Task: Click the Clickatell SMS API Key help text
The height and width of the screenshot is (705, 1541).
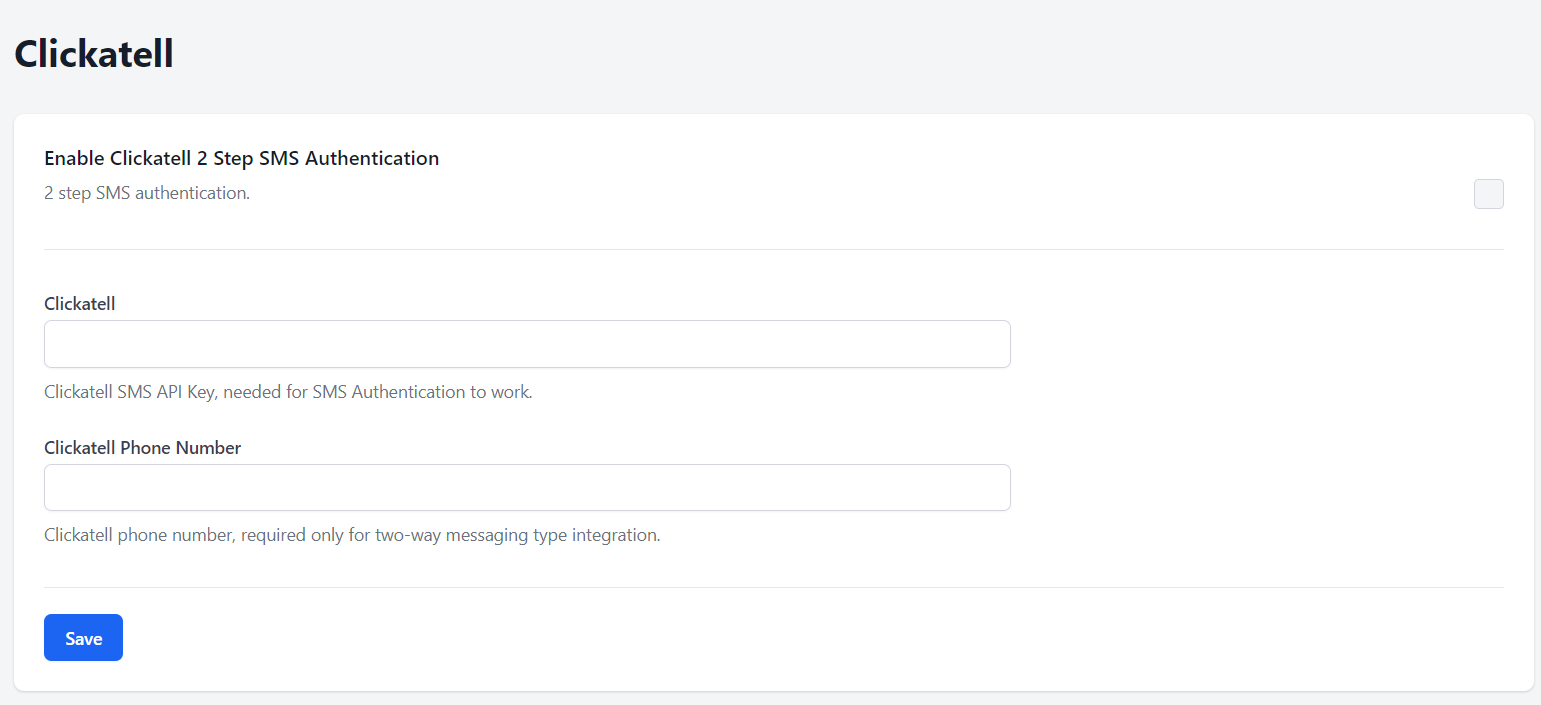Action: pyautogui.click(x=288, y=392)
